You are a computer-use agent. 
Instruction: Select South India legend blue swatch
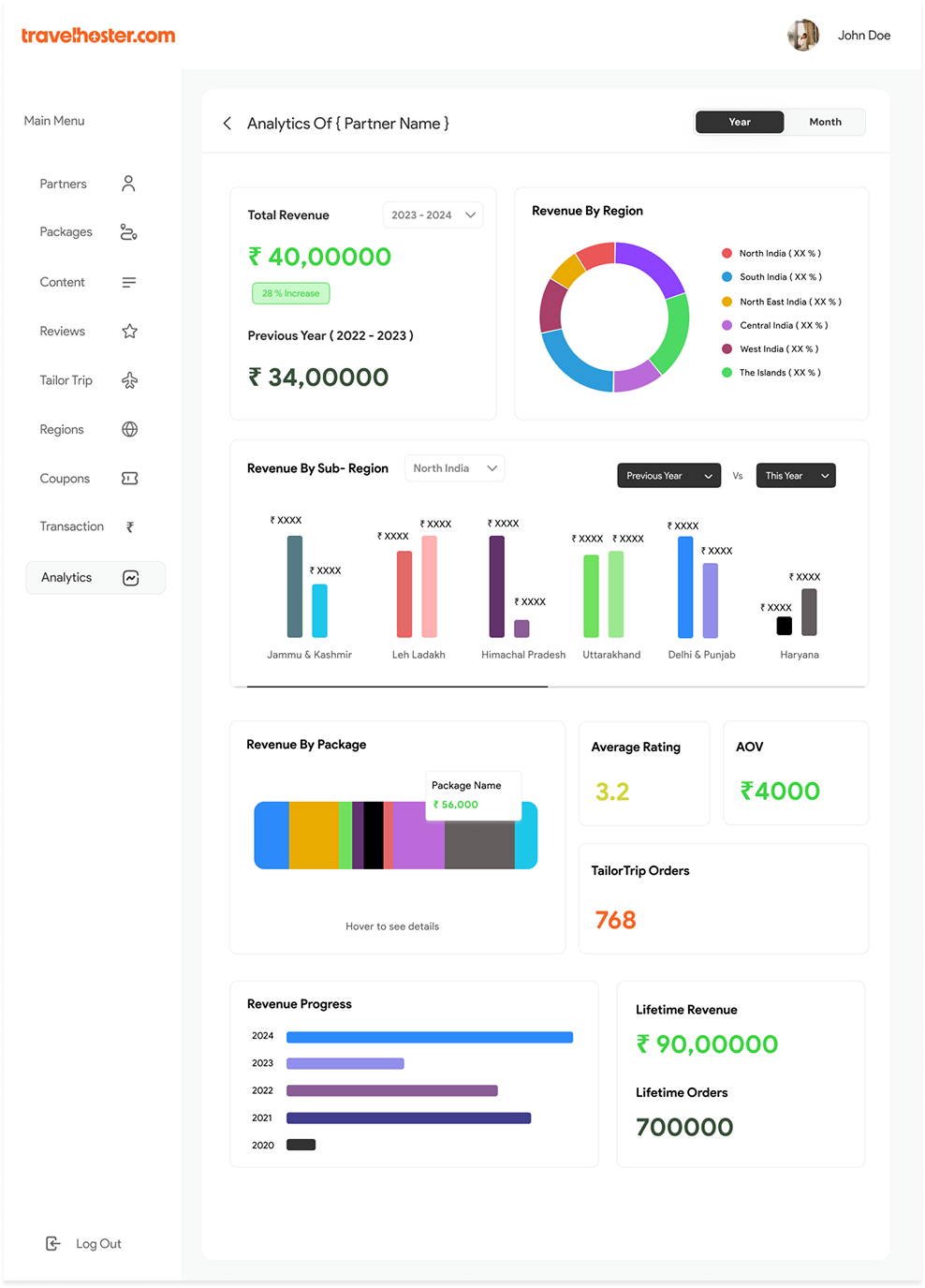(x=727, y=276)
